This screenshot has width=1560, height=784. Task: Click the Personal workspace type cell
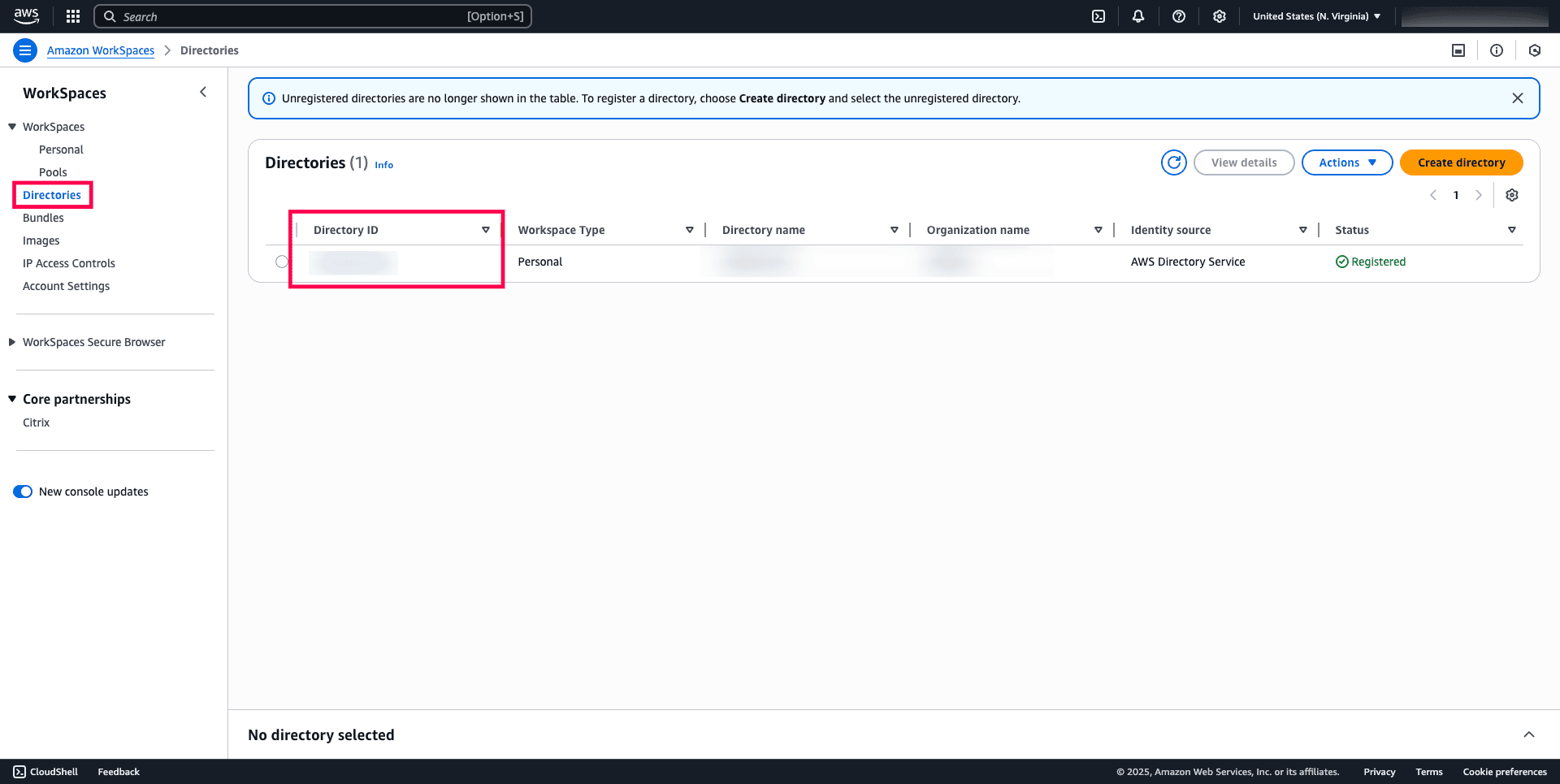click(540, 262)
